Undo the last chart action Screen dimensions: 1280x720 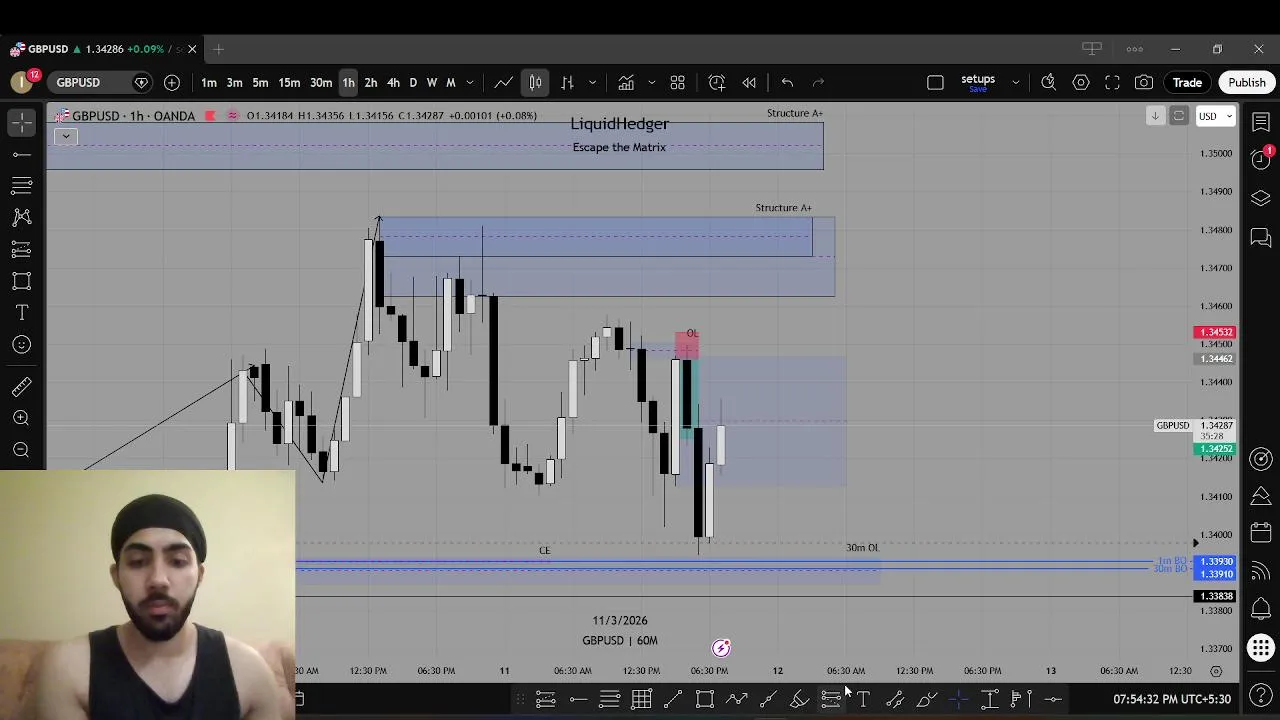coord(787,82)
